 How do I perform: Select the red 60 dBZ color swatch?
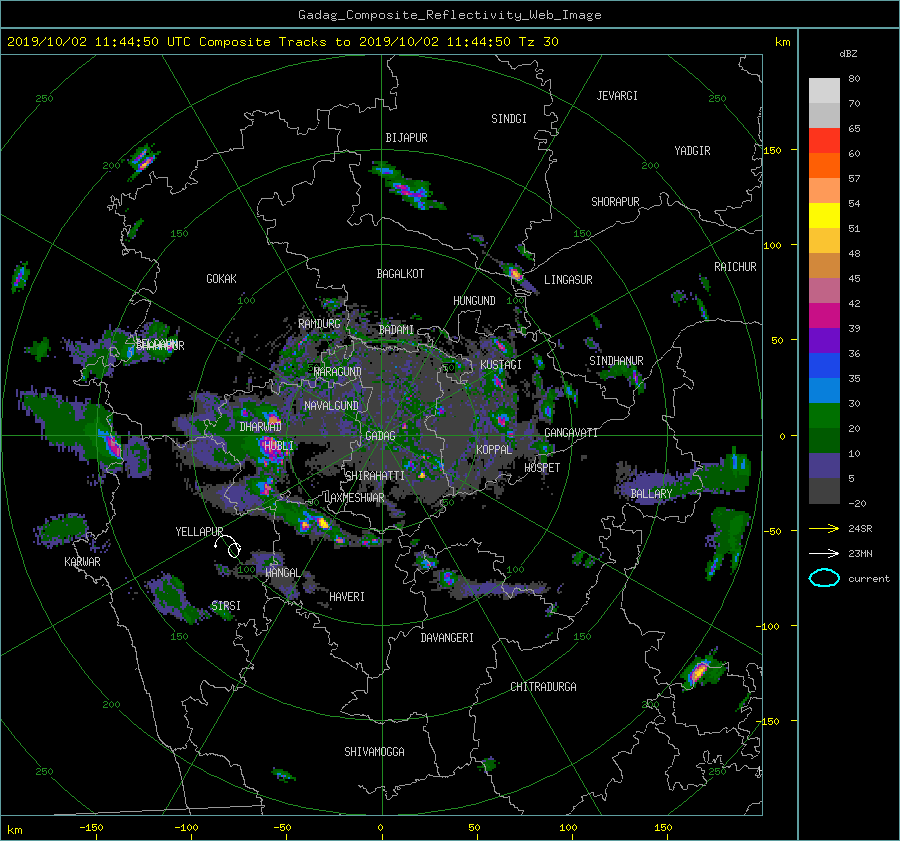click(x=824, y=141)
